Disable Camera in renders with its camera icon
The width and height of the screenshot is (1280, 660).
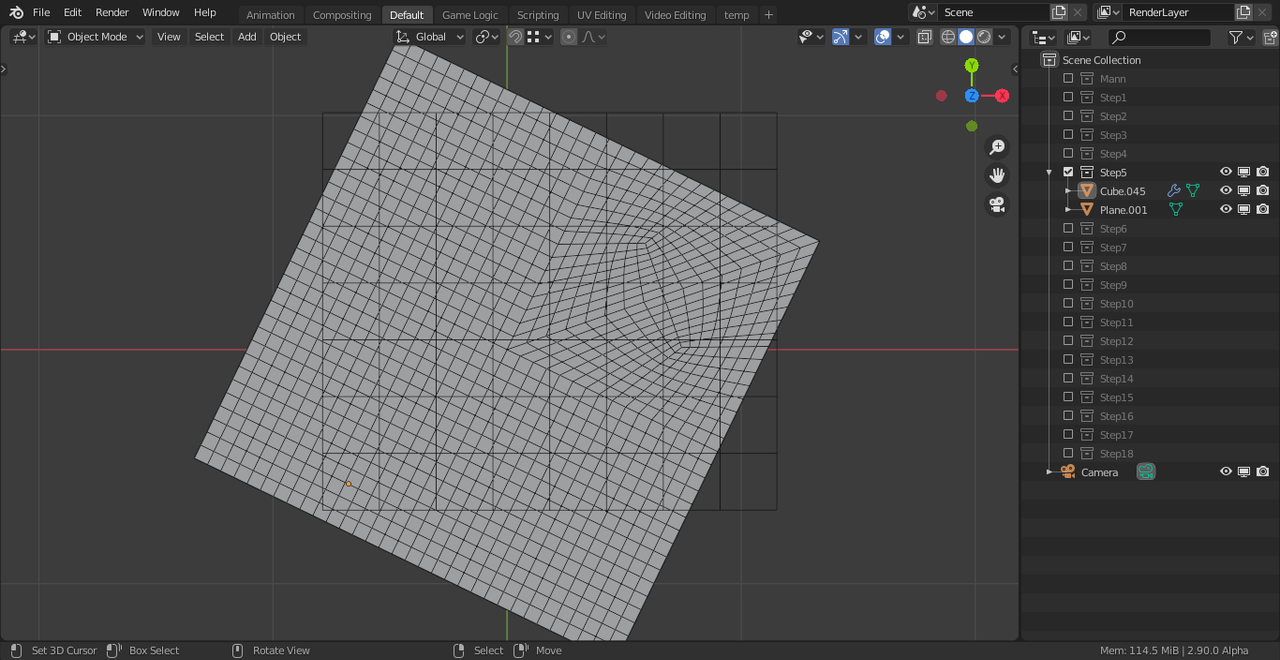(1263, 472)
